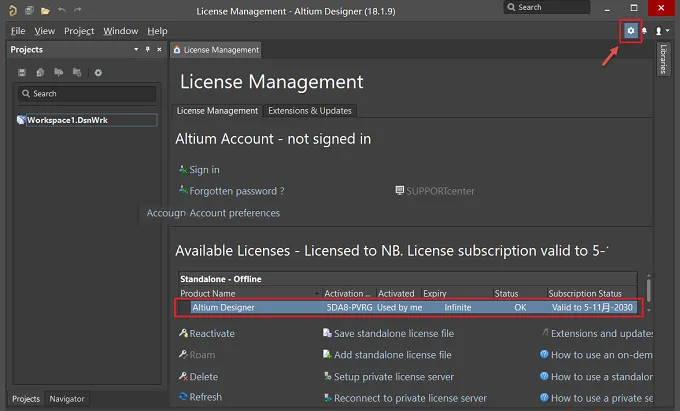Open the File menu
Viewport: 680px width, 411px height.
[18, 31]
